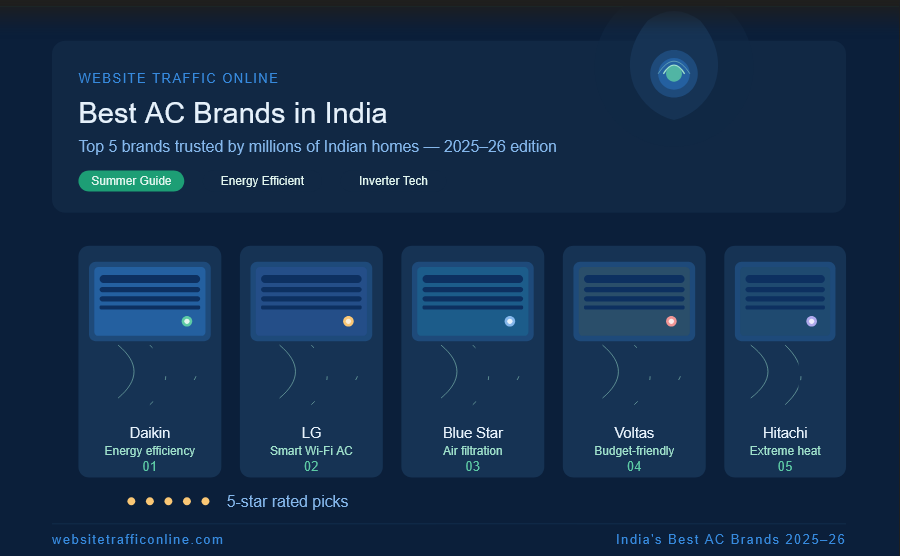This screenshot has width=900, height=556.
Task: Select the Inverter Tech tag
Action: 393,181
